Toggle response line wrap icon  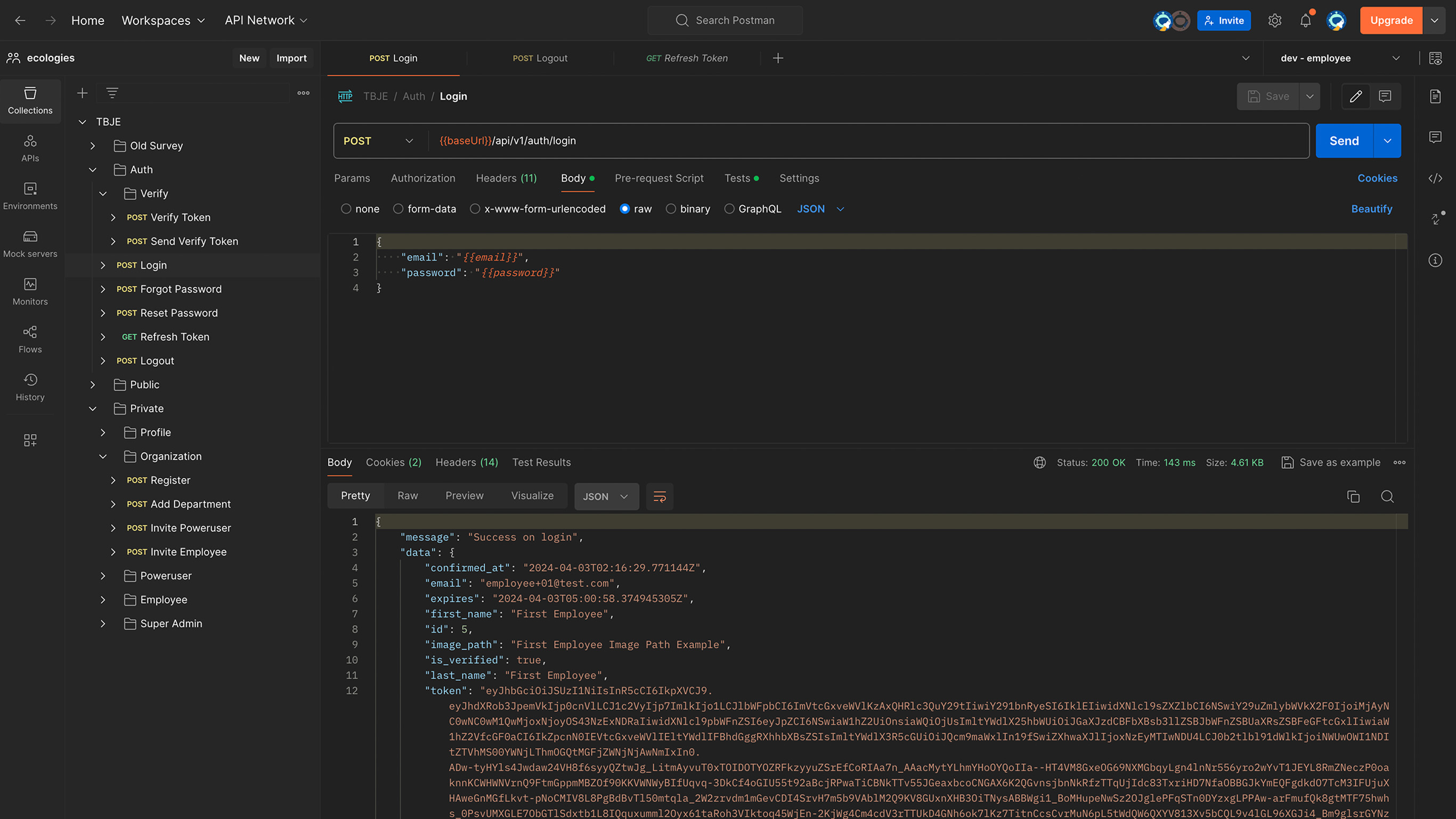coord(659,496)
